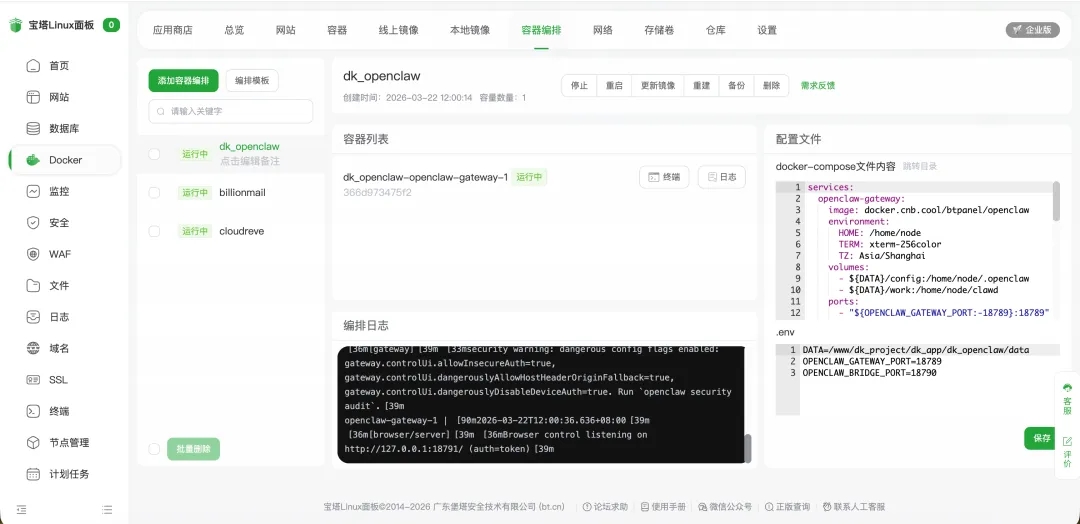Collapse sidebar using bottom-left menu icon
The image size is (1080, 524).
click(21, 510)
